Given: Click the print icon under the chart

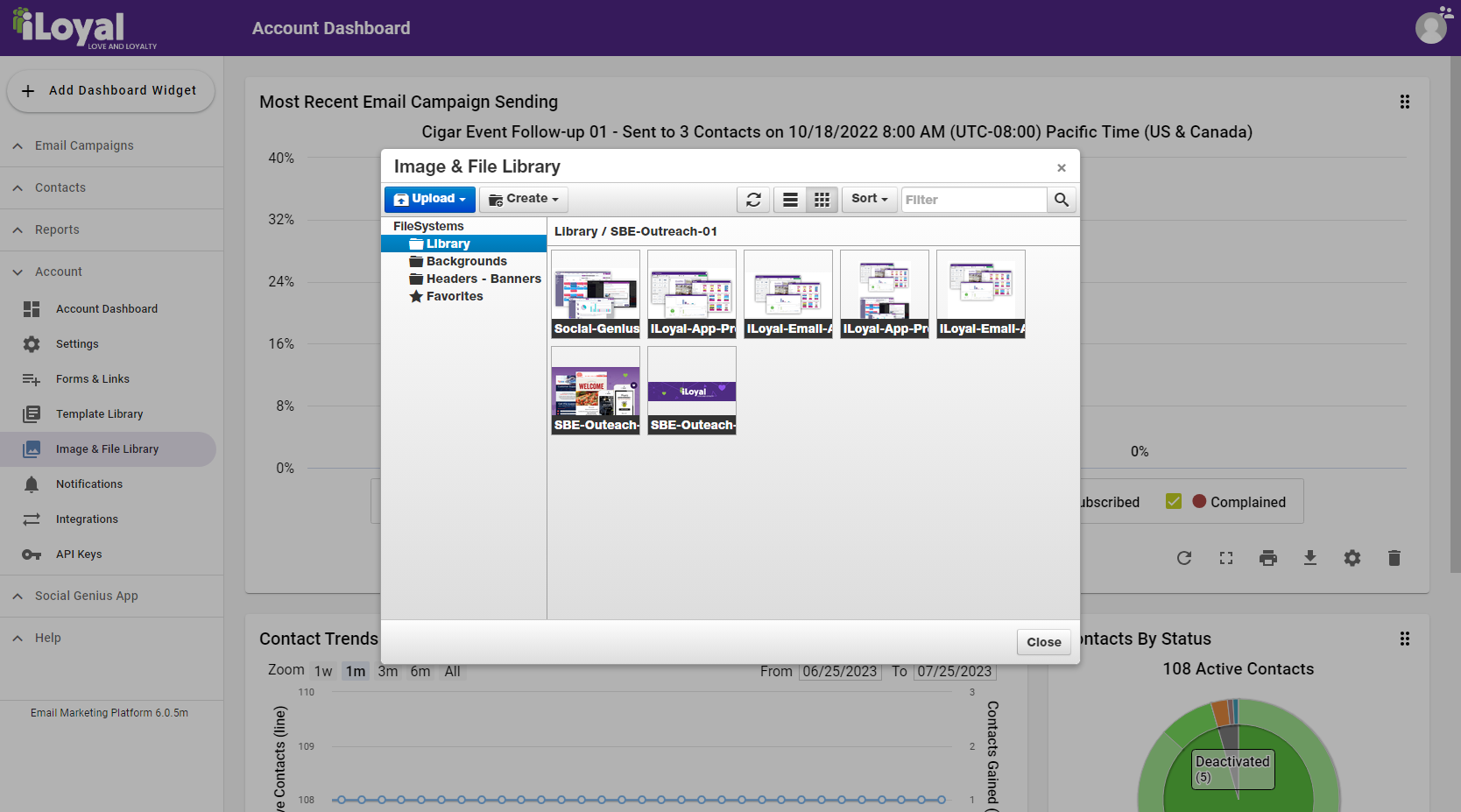Looking at the screenshot, I should coord(1268,558).
